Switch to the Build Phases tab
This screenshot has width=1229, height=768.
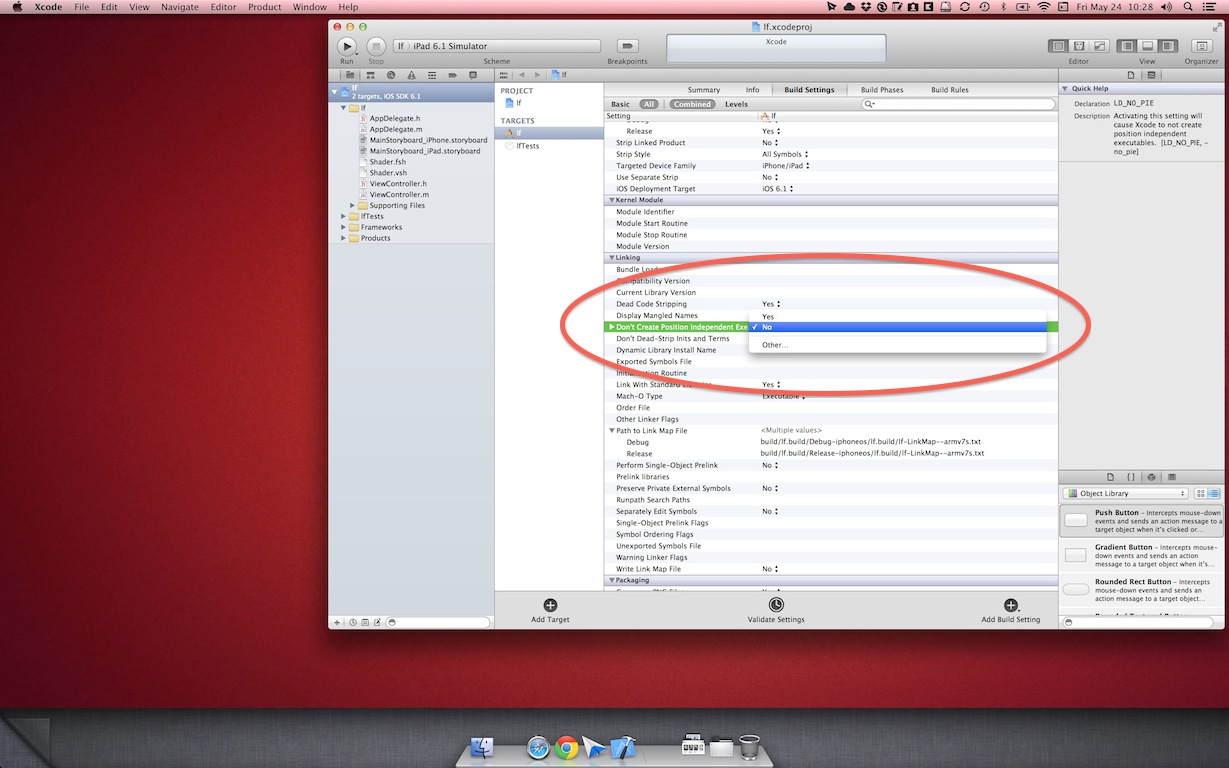[881, 90]
